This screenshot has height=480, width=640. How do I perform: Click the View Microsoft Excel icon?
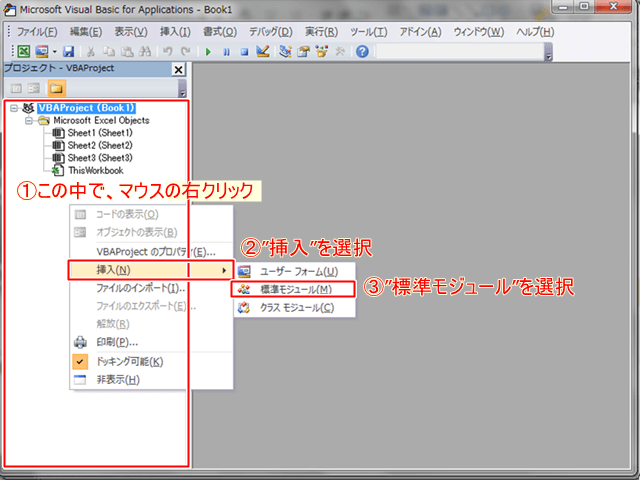(x=24, y=51)
